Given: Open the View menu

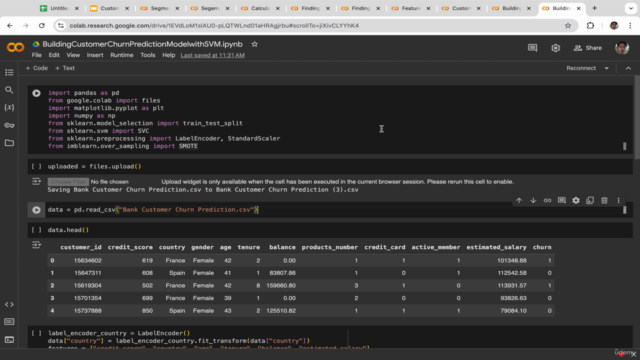Looking at the screenshot, I should click(x=73, y=55).
